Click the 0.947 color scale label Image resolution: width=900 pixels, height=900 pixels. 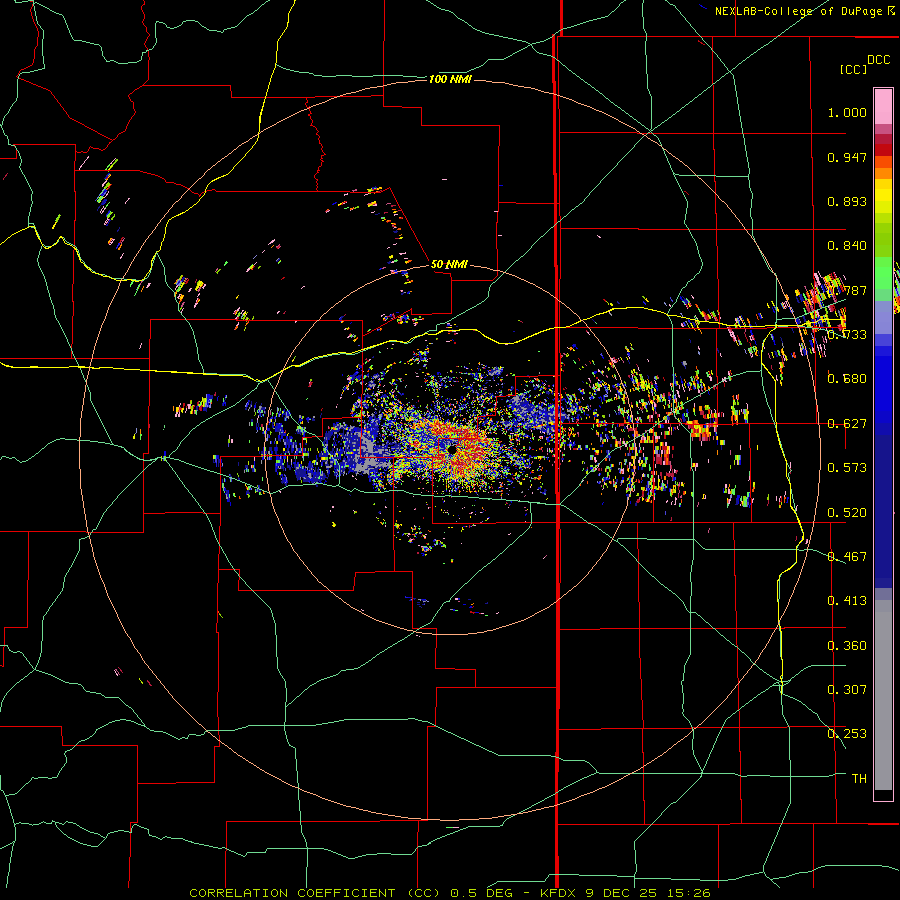coord(847,157)
